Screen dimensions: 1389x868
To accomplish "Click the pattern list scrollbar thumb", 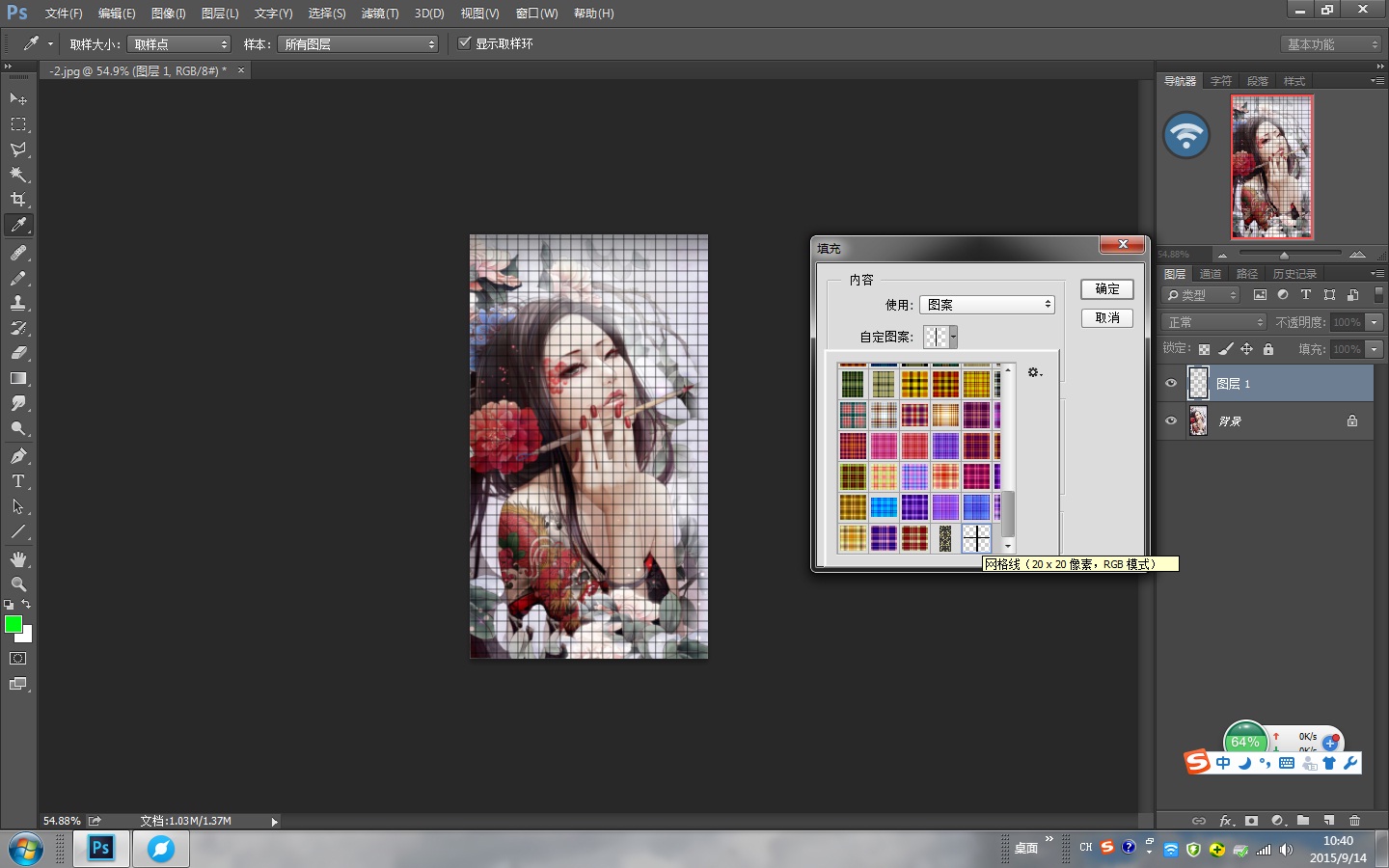I will click(1008, 514).
